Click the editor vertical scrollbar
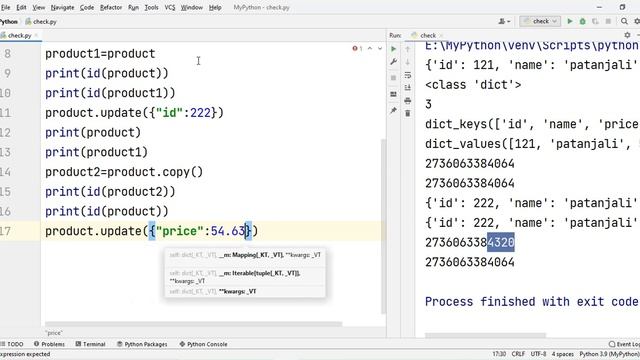This screenshot has width=640, height=360. [383, 226]
